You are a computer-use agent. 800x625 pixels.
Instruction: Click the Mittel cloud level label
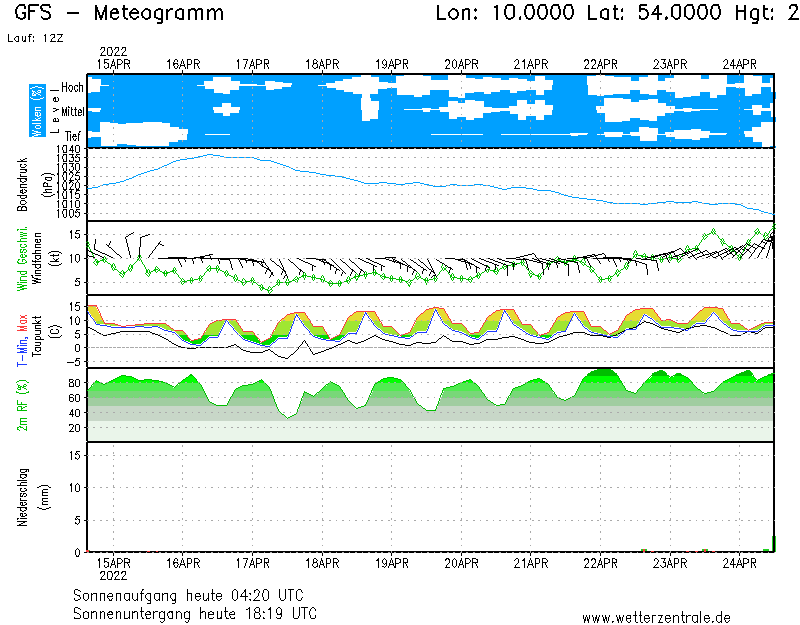(71, 111)
